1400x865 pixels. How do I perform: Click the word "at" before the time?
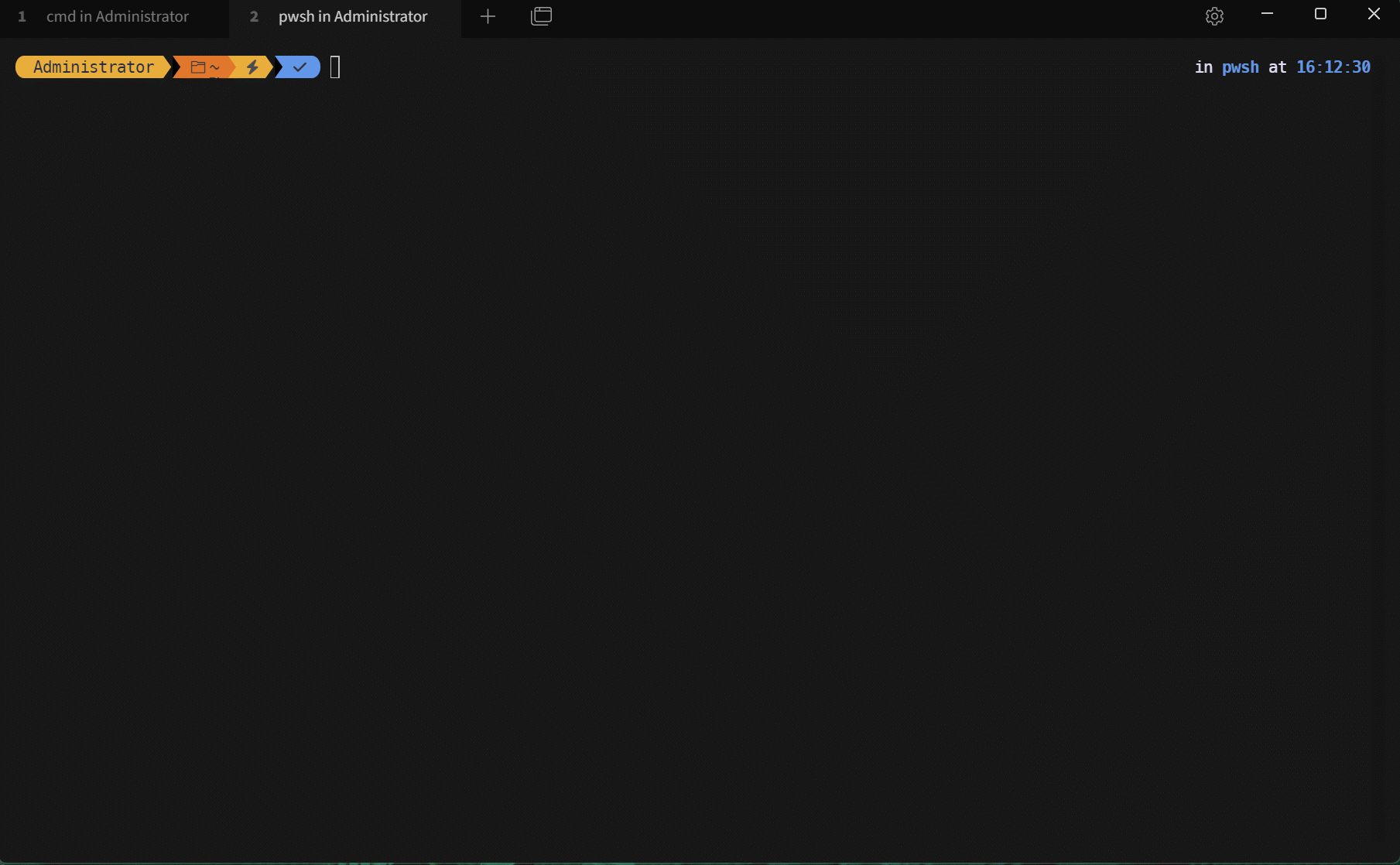click(x=1277, y=67)
